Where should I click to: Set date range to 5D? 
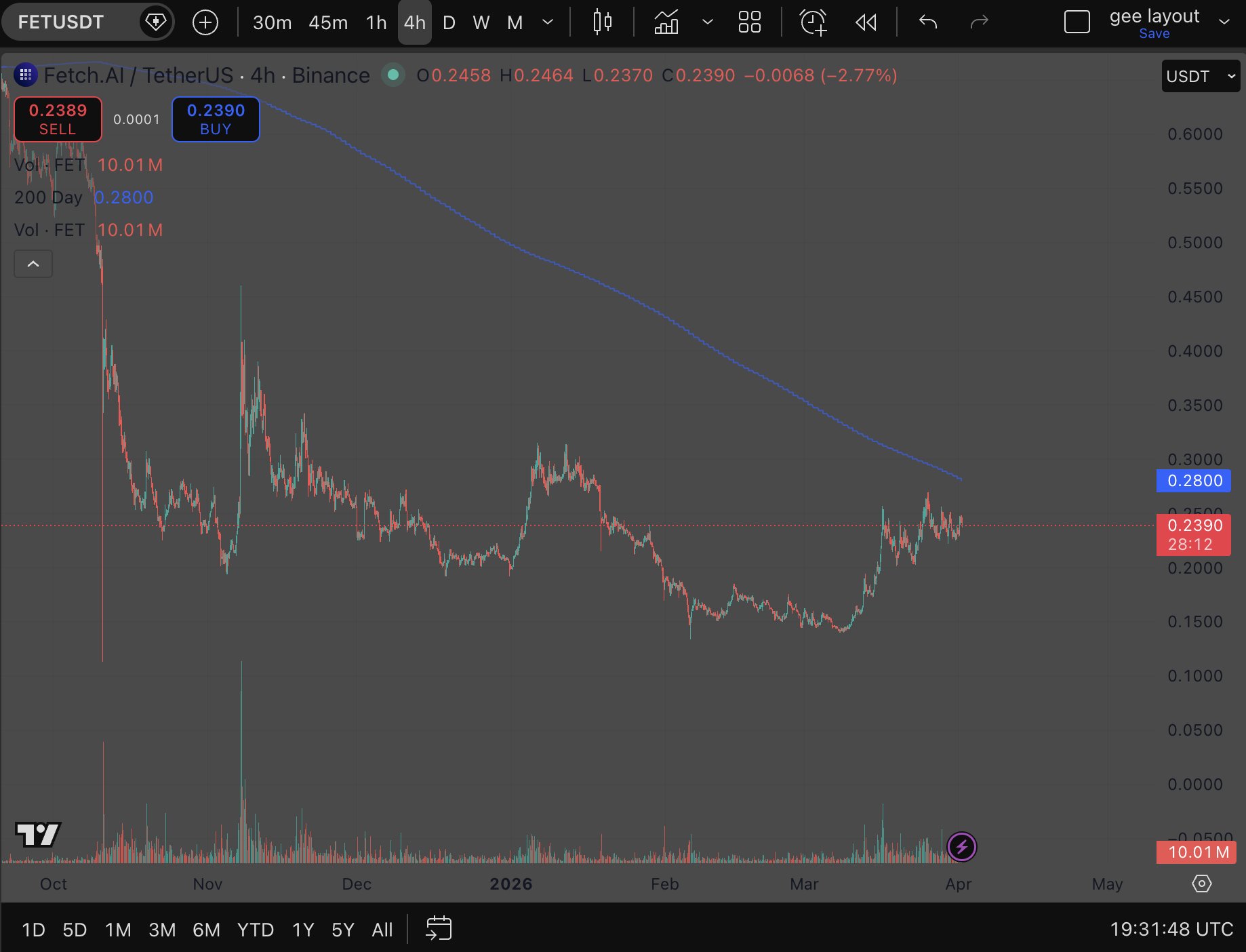point(75,930)
